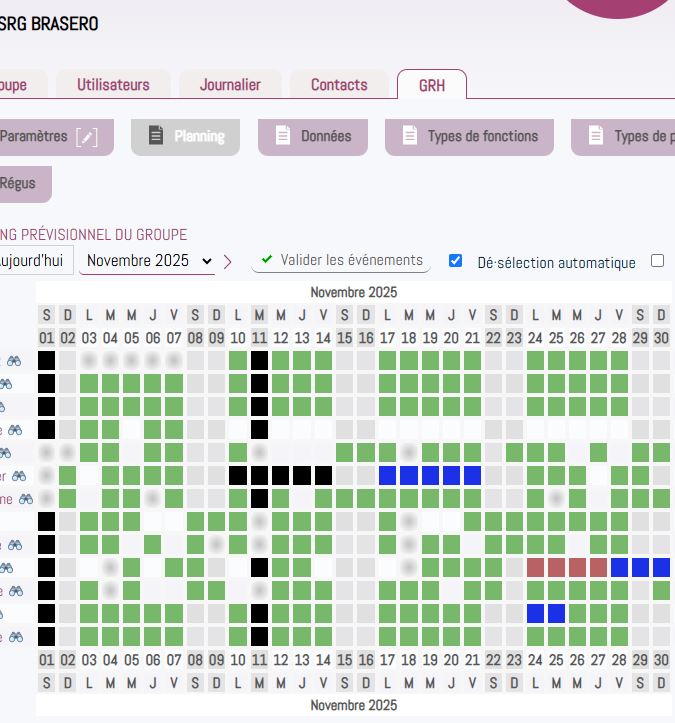Click green checkmark in Valider les événements

(x=267, y=260)
